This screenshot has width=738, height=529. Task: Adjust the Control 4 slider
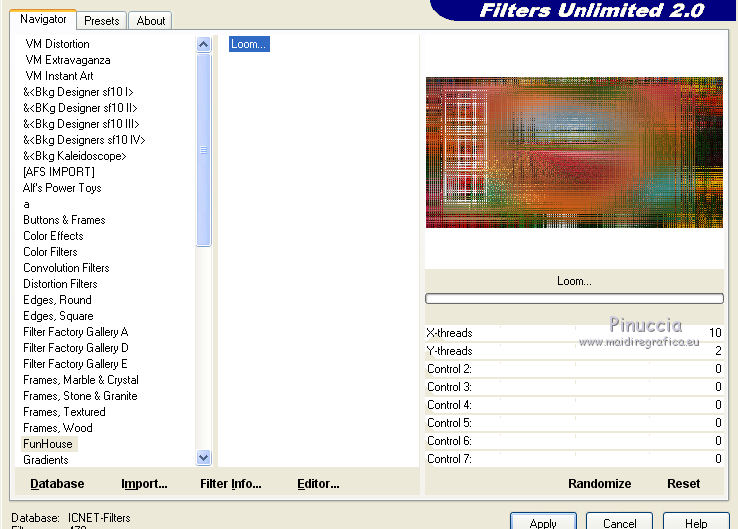[574, 404]
